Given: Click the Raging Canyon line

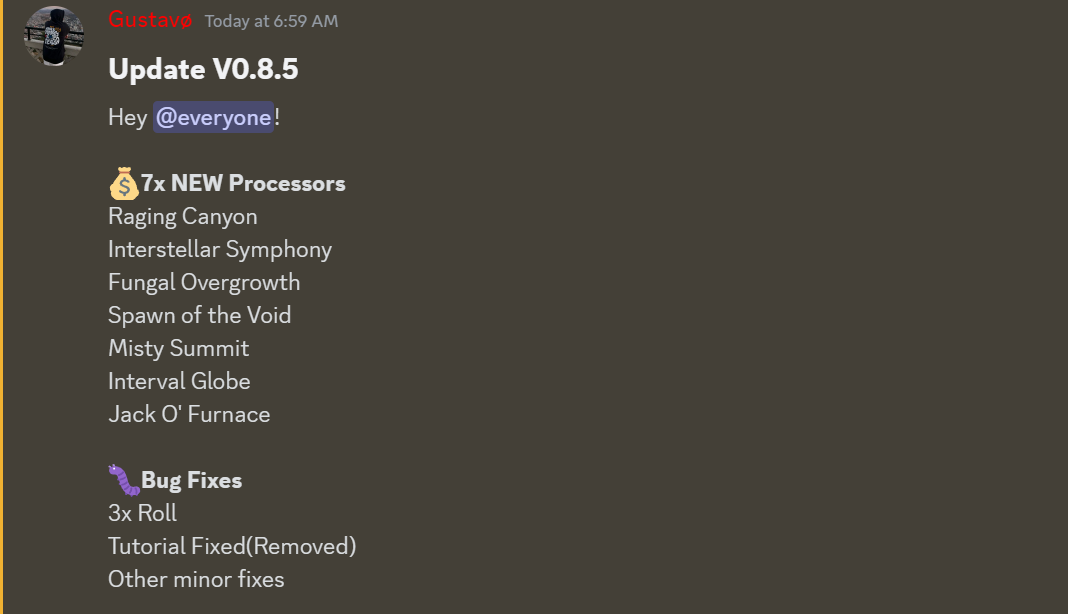Looking at the screenshot, I should pyautogui.click(x=182, y=216).
